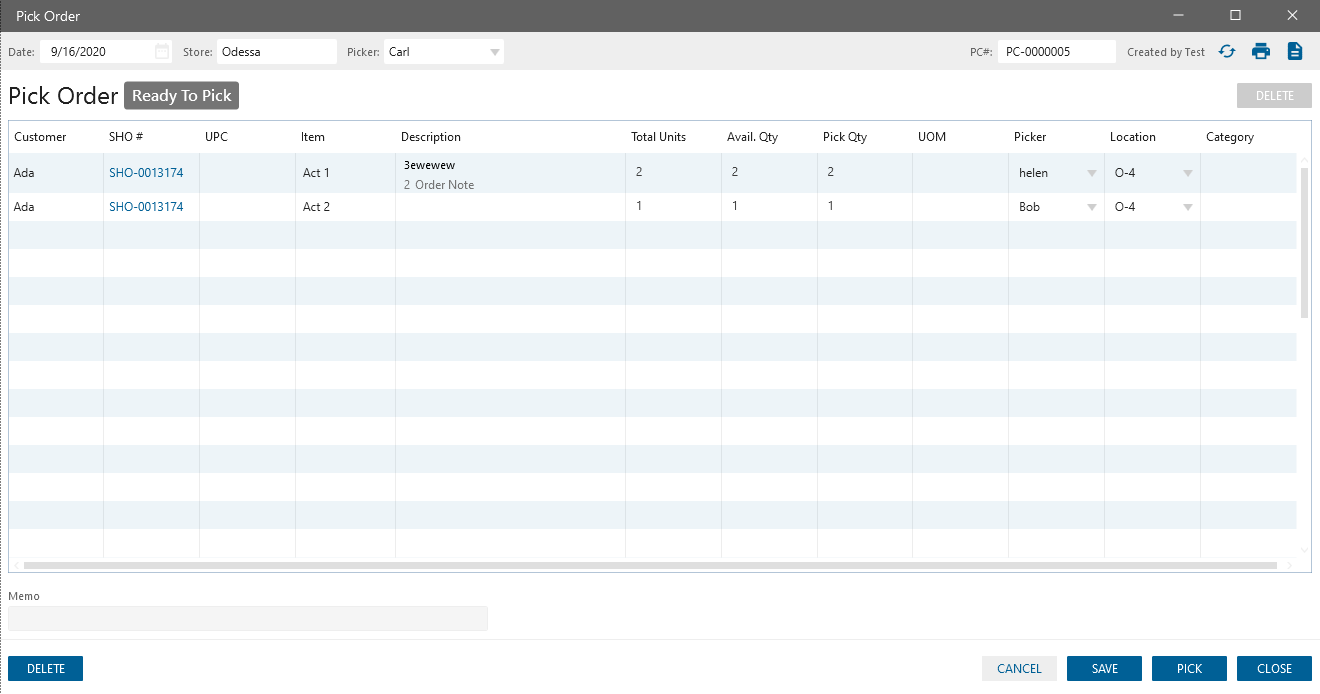The image size is (1320, 694).
Task: Open picker dropdown for helen row
Action: pos(1091,173)
